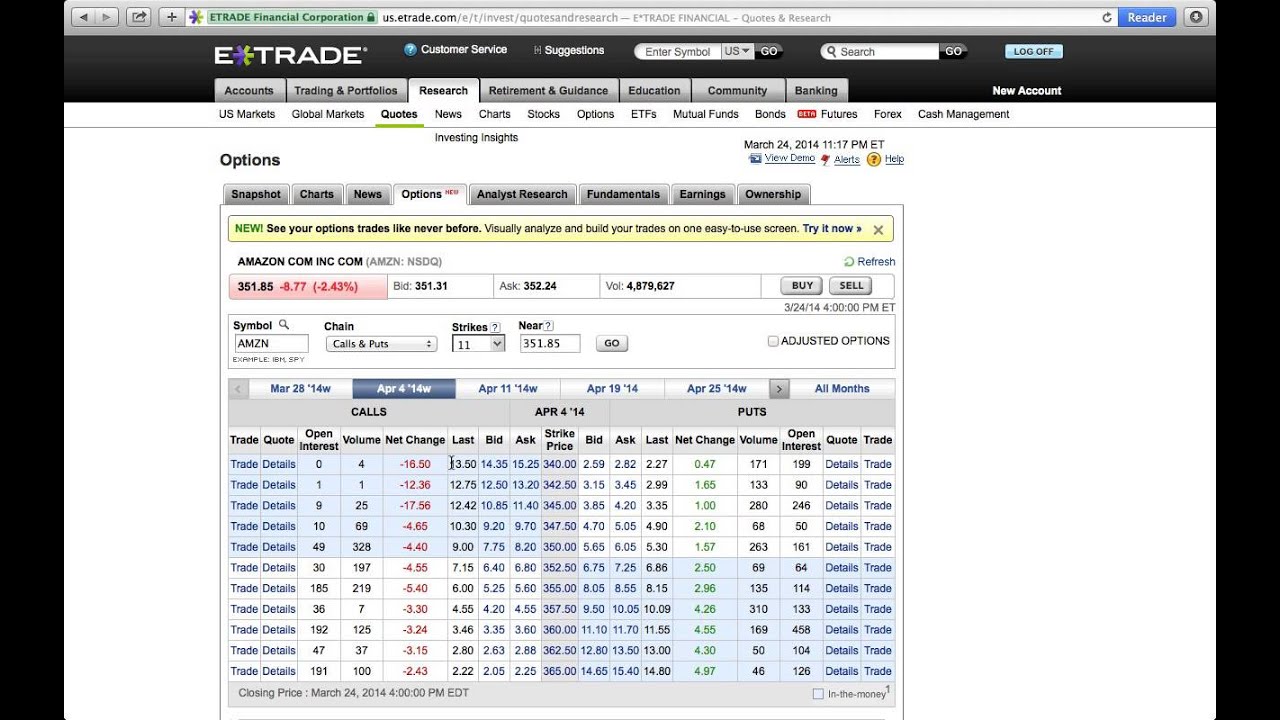Viewport: 1280px width, 720px height.
Task: Open New Account link
Action: pos(1027,91)
